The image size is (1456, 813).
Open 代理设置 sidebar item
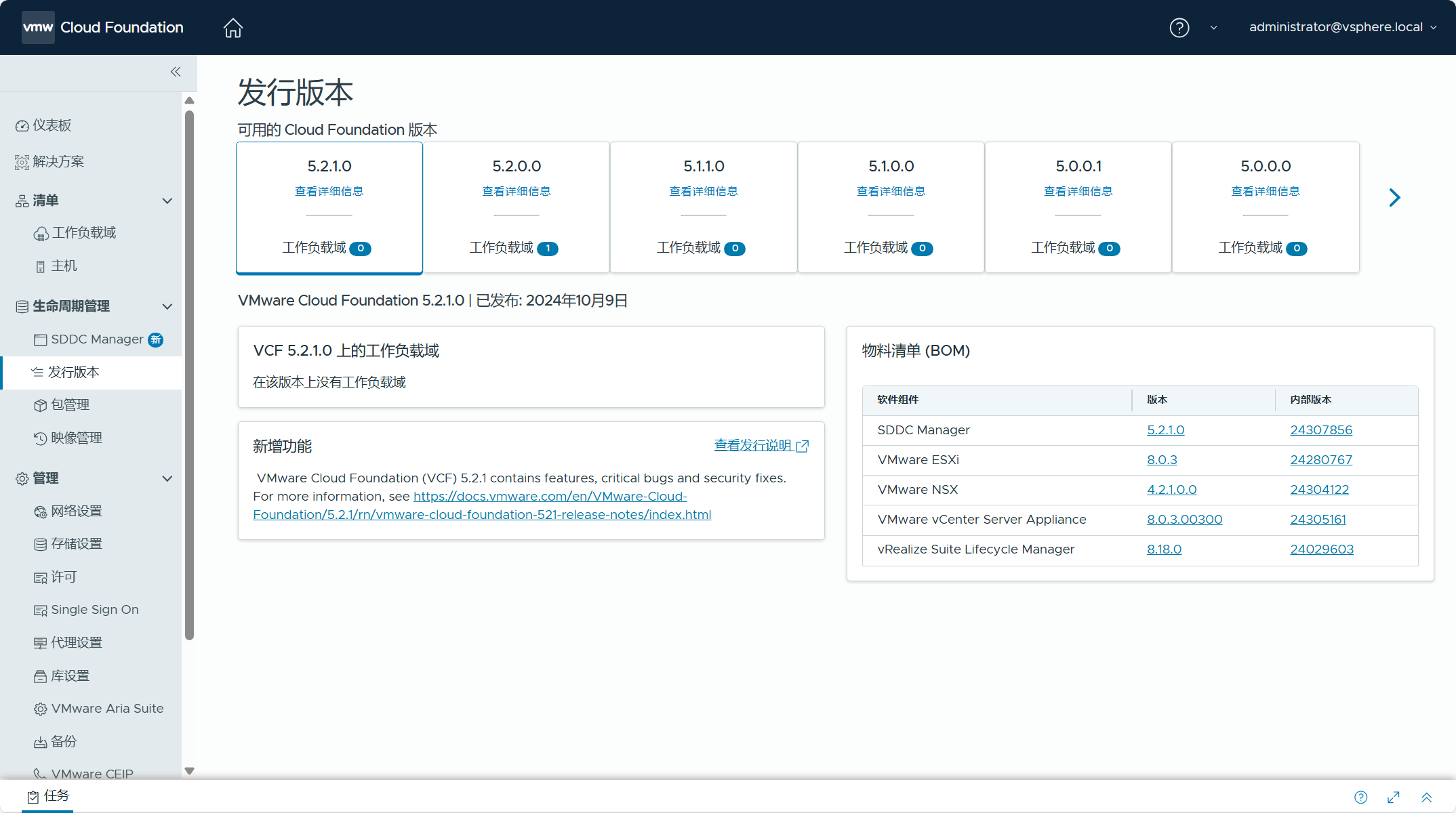[68, 643]
